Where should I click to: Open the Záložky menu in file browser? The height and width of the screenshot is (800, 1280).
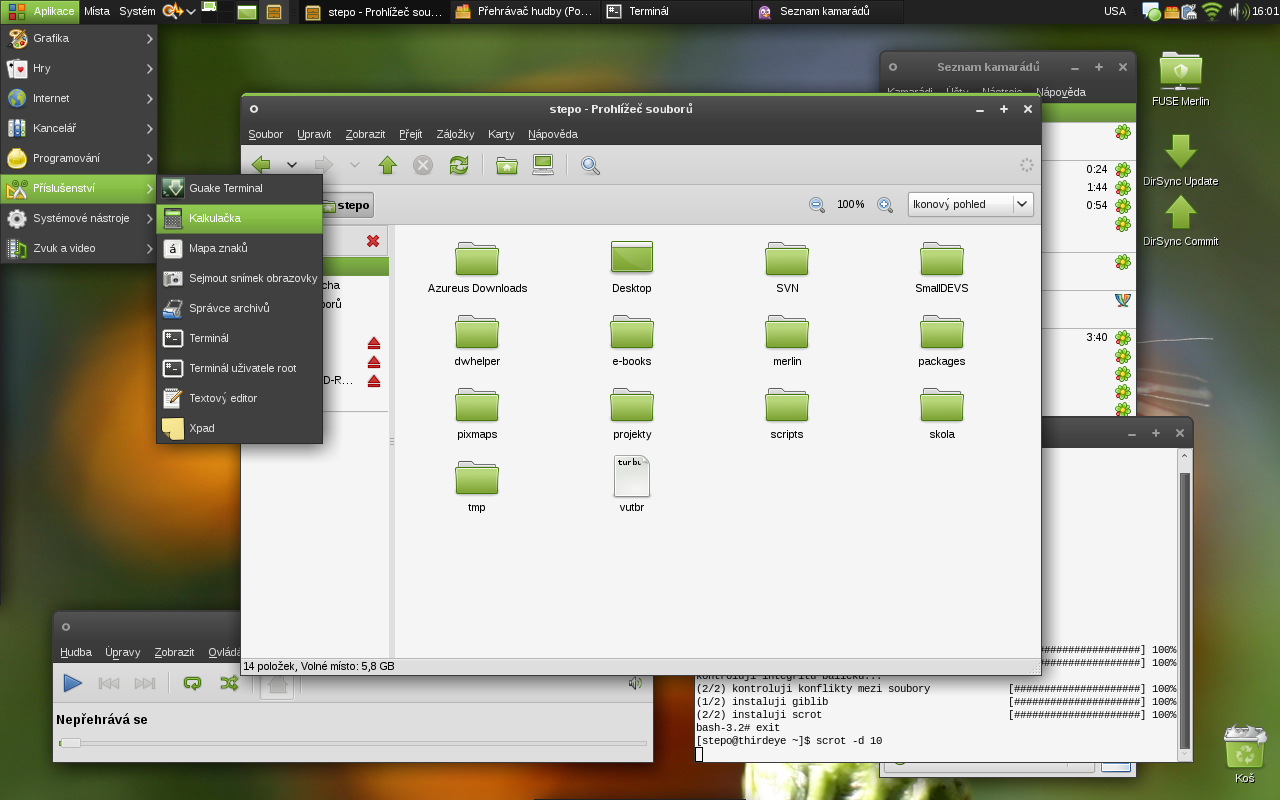pyautogui.click(x=455, y=134)
